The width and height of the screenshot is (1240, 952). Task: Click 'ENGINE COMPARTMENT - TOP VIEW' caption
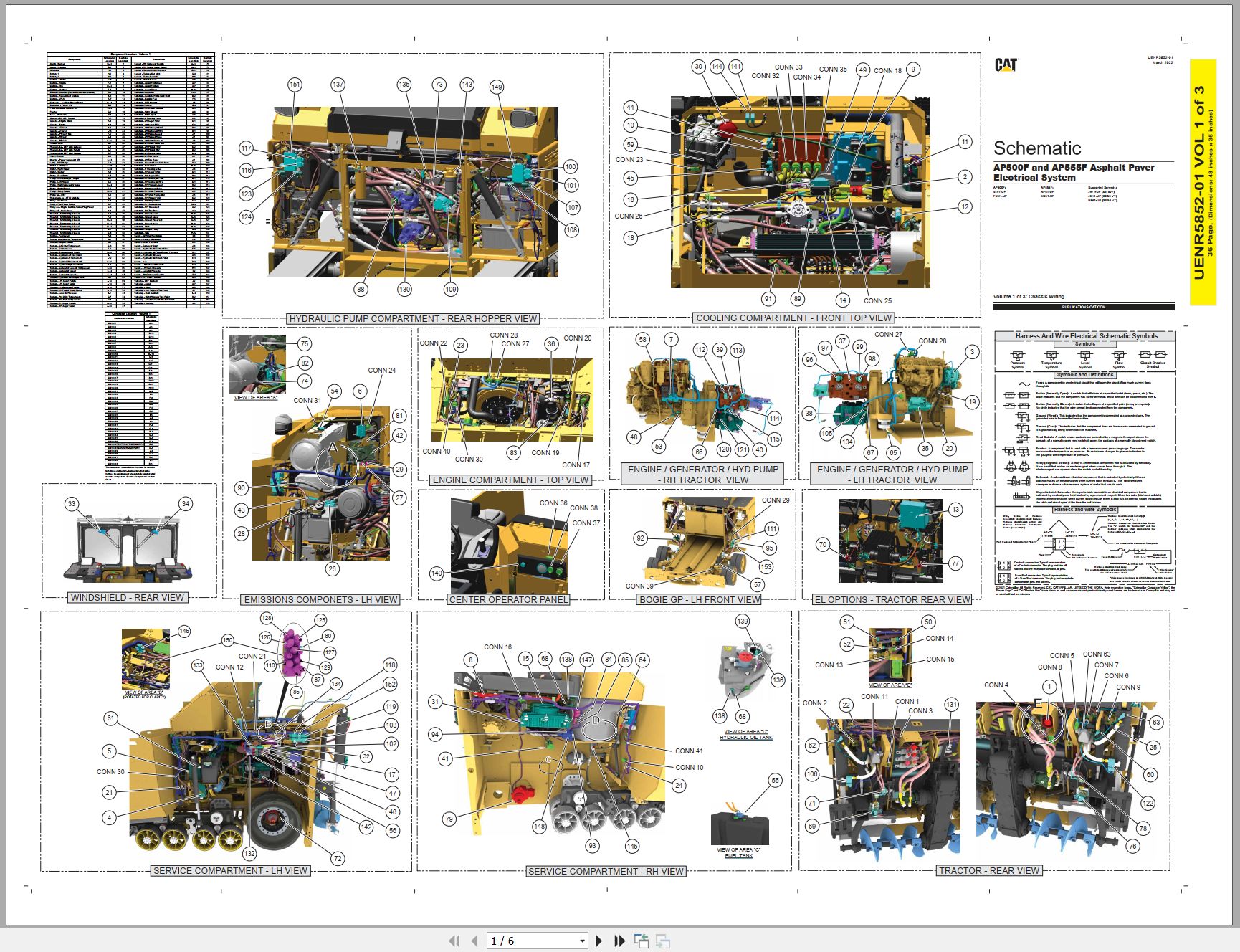pos(510,480)
